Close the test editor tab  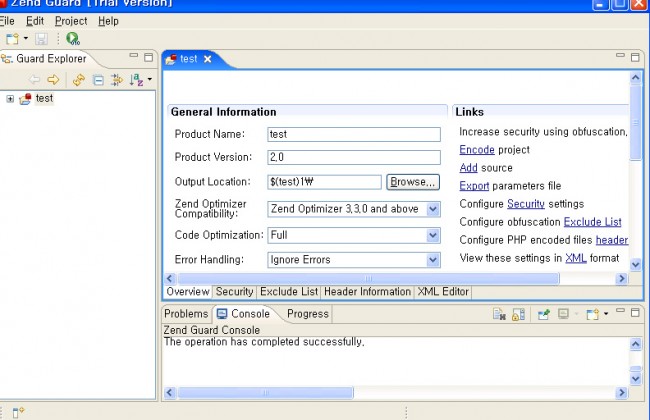208,59
